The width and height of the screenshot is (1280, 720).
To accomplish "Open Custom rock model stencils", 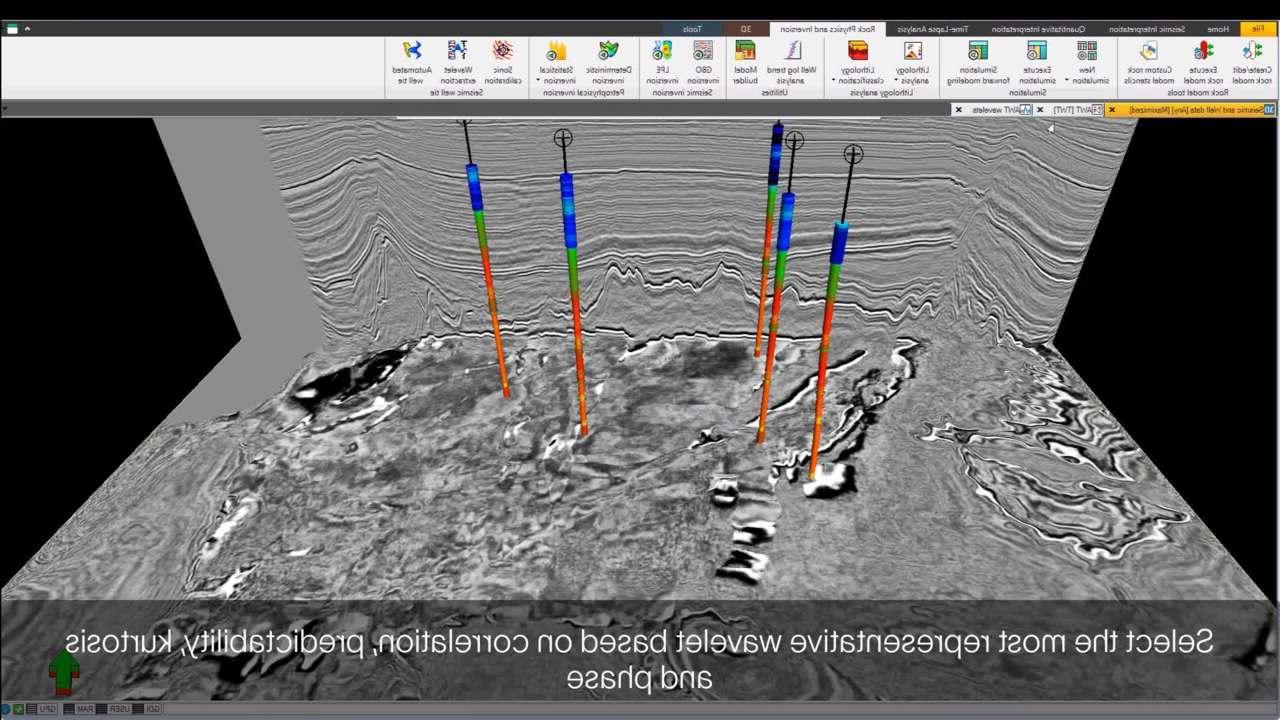I will [1148, 61].
